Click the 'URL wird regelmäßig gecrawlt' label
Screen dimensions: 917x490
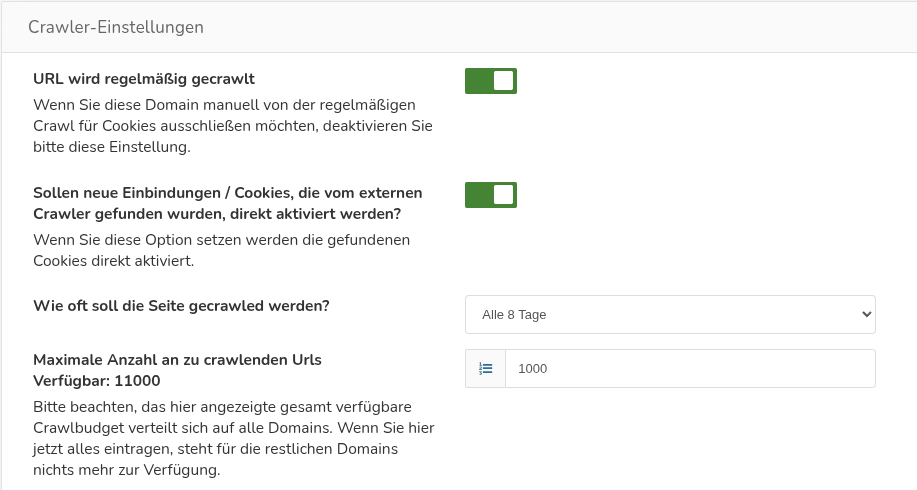pyautogui.click(x=144, y=78)
